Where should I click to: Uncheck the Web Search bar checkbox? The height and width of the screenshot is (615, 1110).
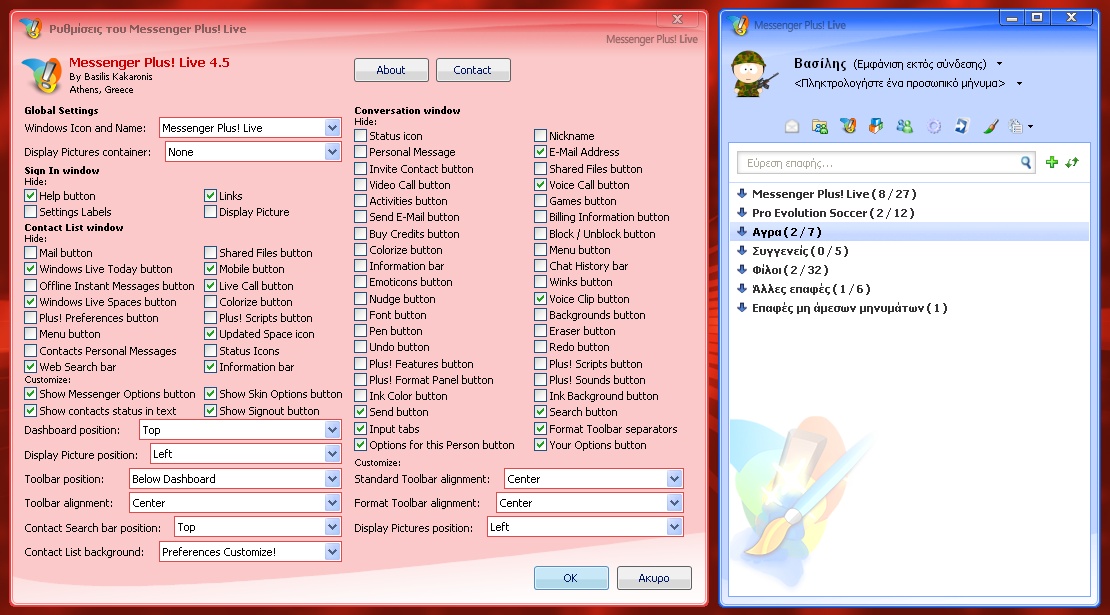coord(30,367)
